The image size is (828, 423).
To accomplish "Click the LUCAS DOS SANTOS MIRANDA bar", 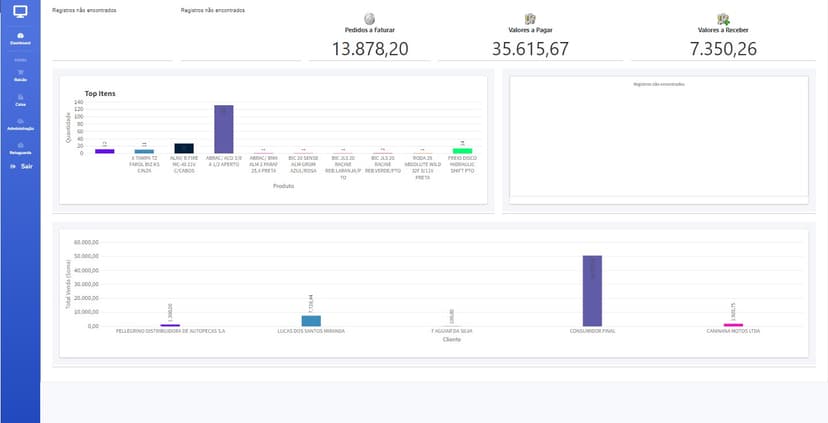I will tap(311, 321).
